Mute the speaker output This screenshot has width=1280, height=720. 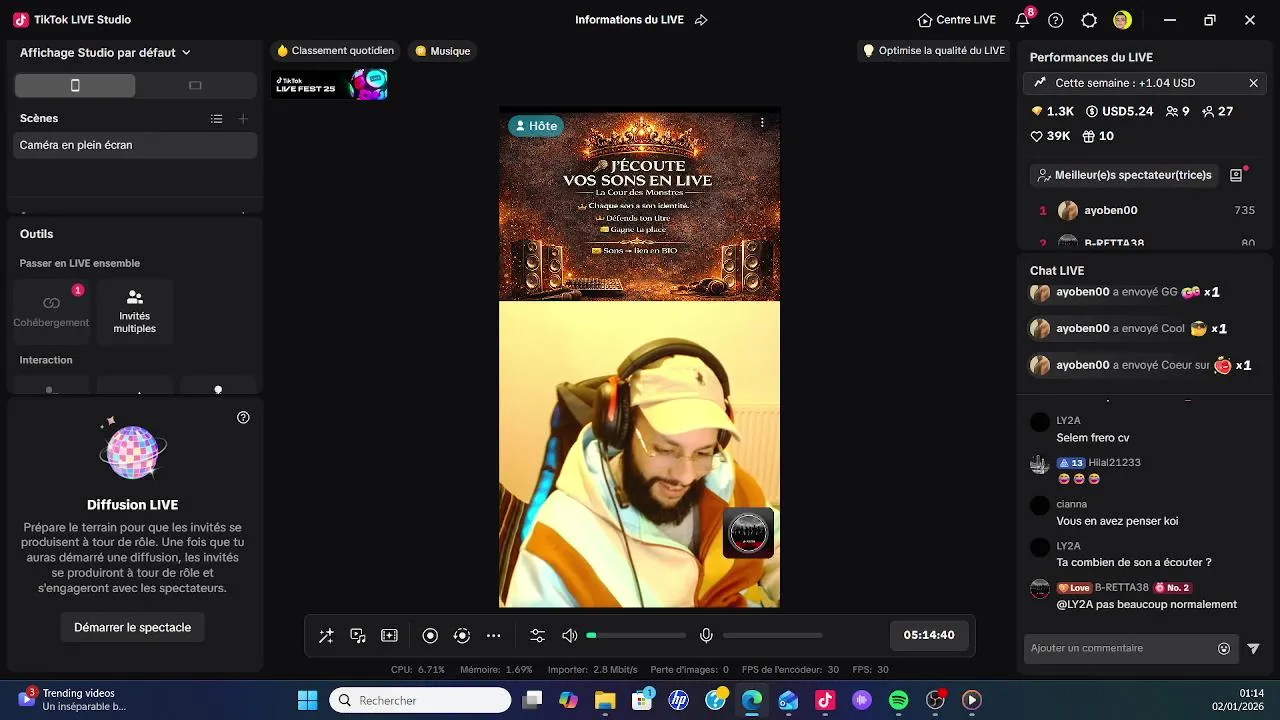570,636
